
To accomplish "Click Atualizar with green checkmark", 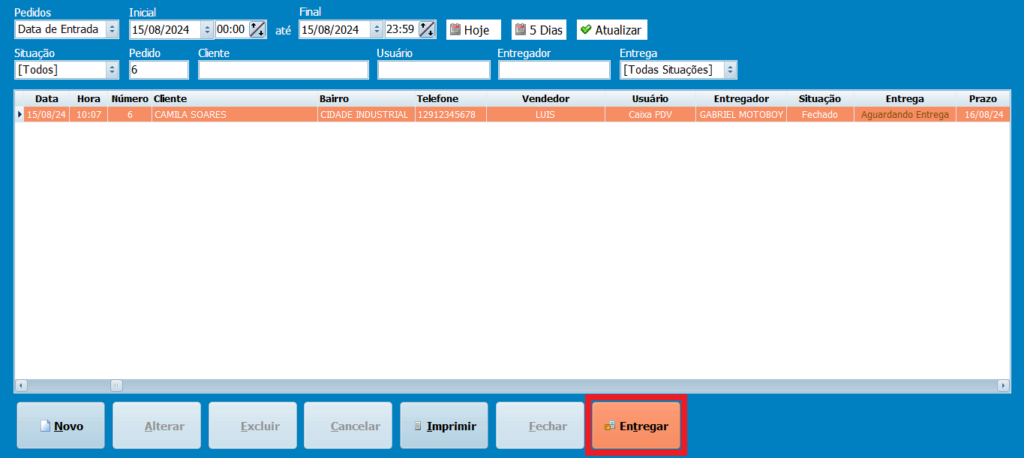I will [x=611, y=30].
